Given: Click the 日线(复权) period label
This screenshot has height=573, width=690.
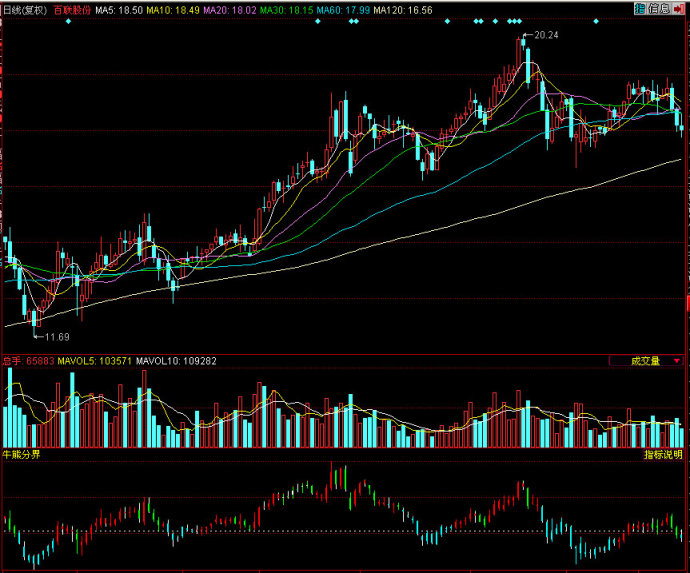Looking at the screenshot, I should (x=25, y=10).
